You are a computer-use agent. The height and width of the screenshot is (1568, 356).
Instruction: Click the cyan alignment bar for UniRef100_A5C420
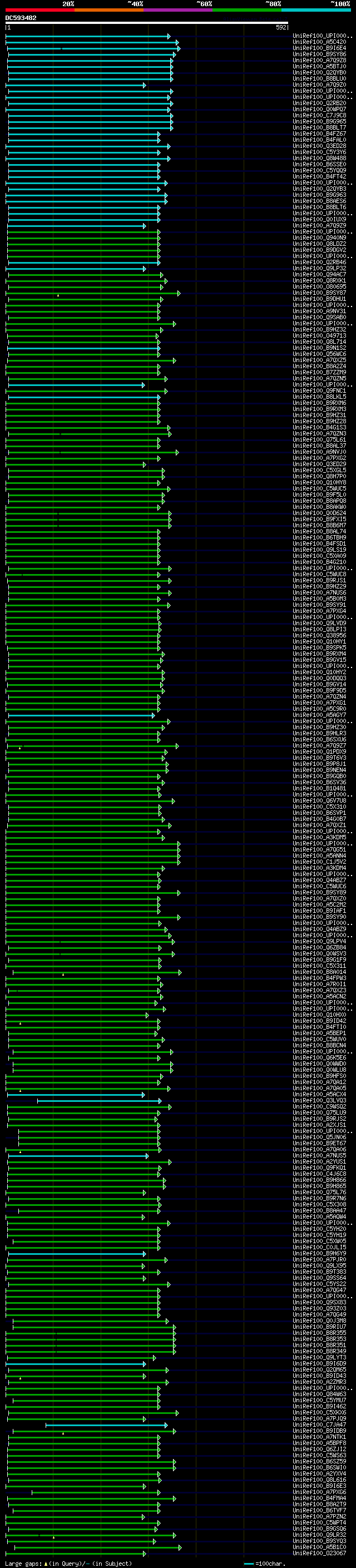pos(92,43)
